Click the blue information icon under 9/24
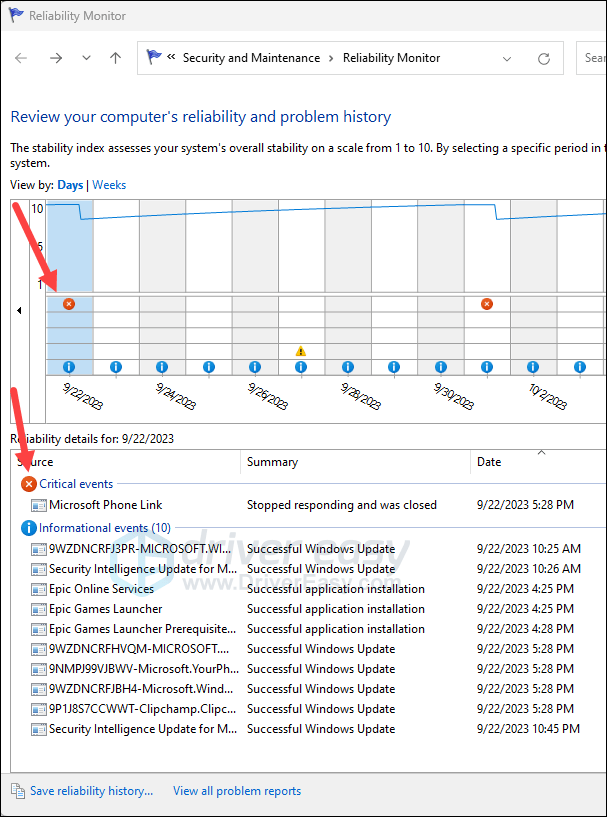Image resolution: width=607 pixels, height=817 pixels. click(x=162, y=367)
